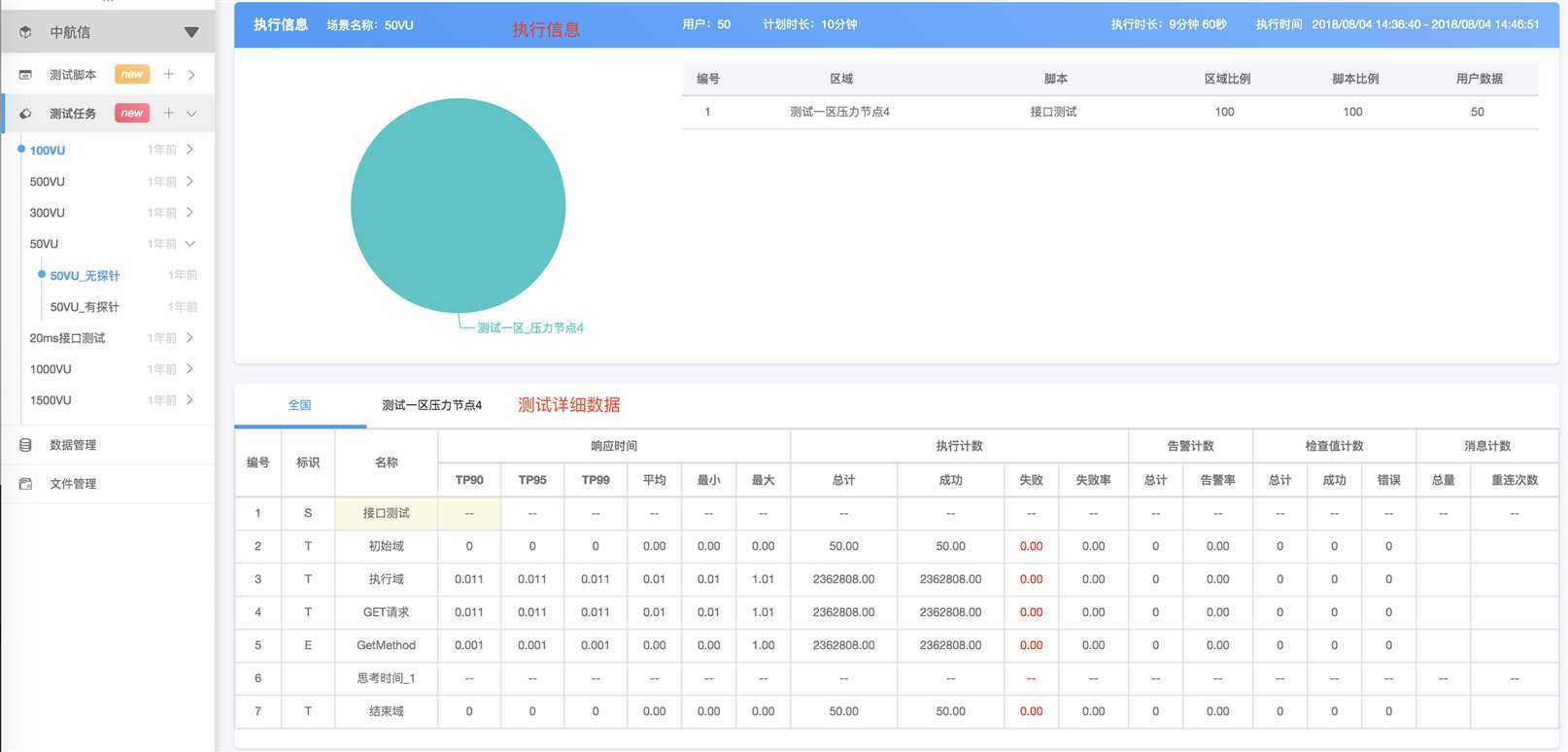Image resolution: width=1568 pixels, height=752 pixels.
Task: Click the teal pie chart slice
Action: pyautogui.click(x=459, y=206)
